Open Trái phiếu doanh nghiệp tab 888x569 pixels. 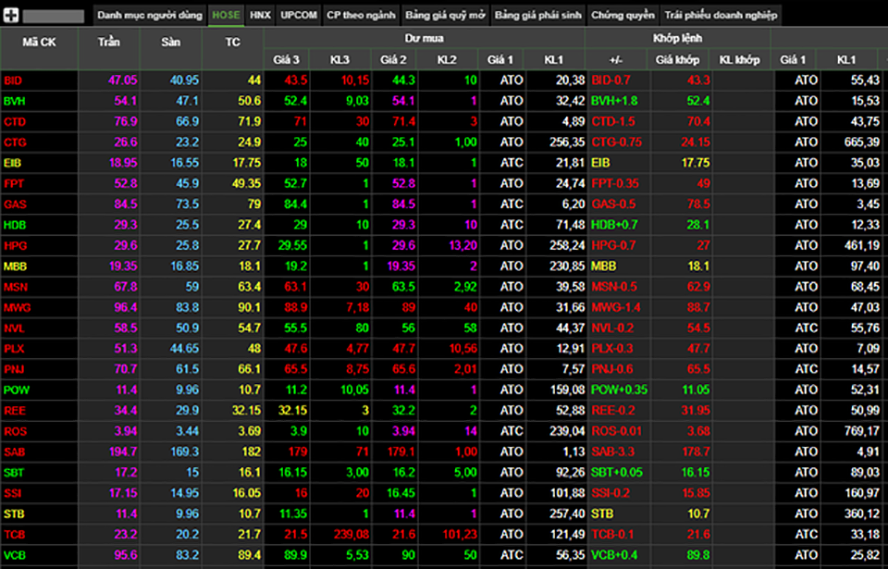720,16
